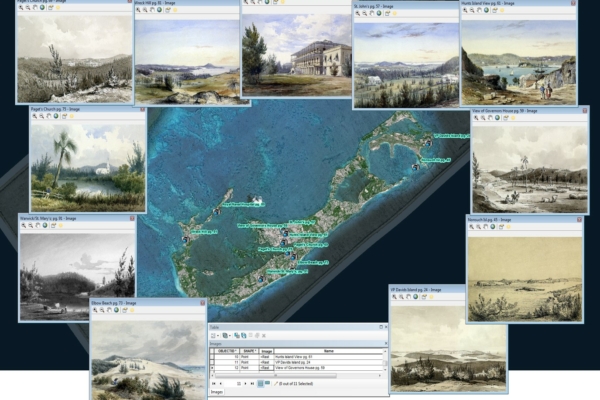Click zoom in icon in Elbow Beach window

[x=96, y=309]
